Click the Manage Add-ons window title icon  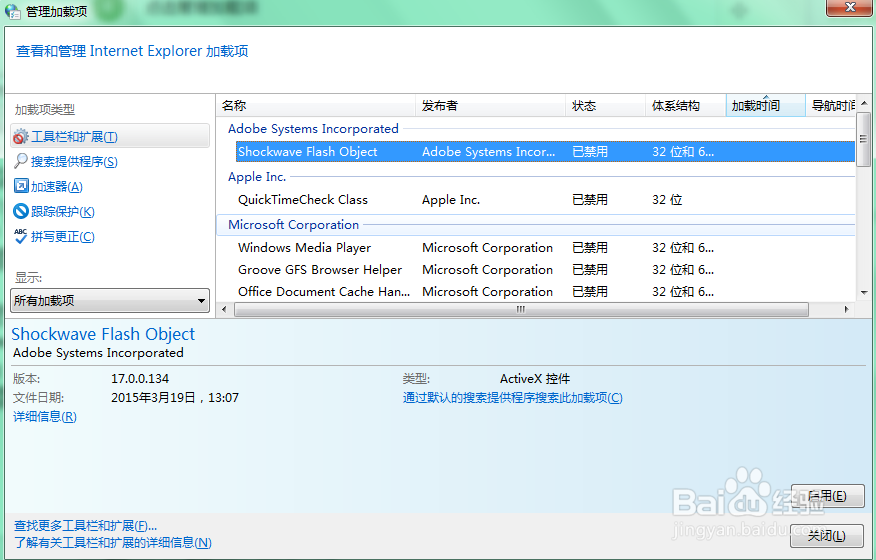pos(12,11)
